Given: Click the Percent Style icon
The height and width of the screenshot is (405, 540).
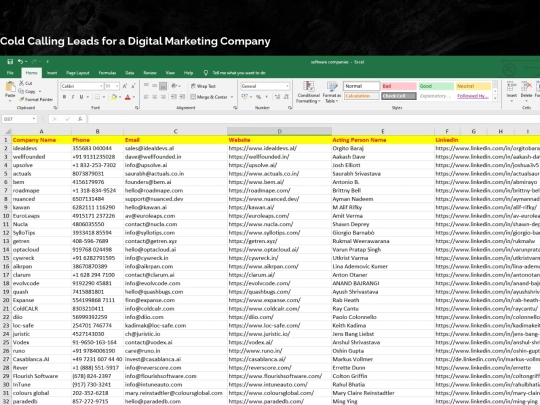Looking at the screenshot, I should click(258, 97).
